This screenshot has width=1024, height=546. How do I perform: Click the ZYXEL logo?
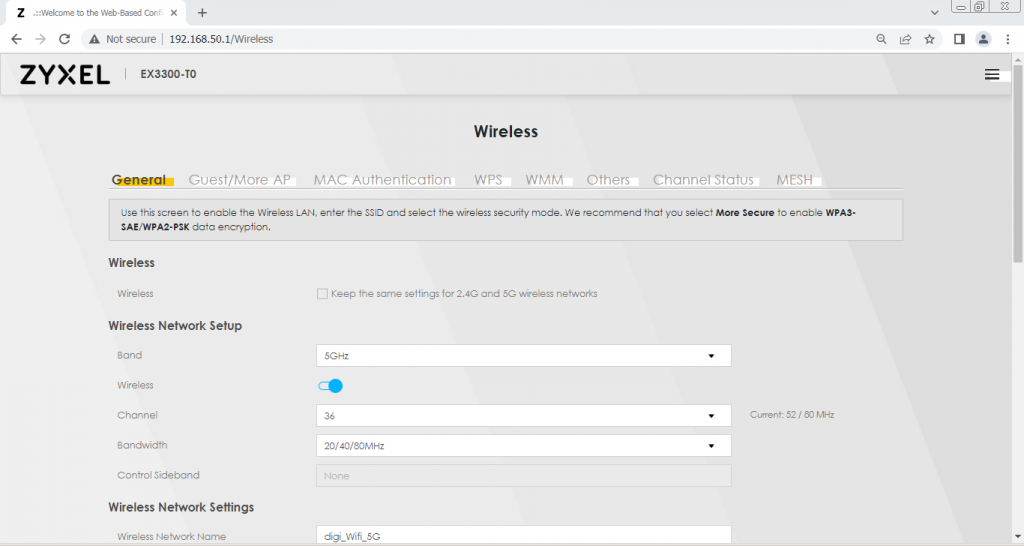[65, 75]
